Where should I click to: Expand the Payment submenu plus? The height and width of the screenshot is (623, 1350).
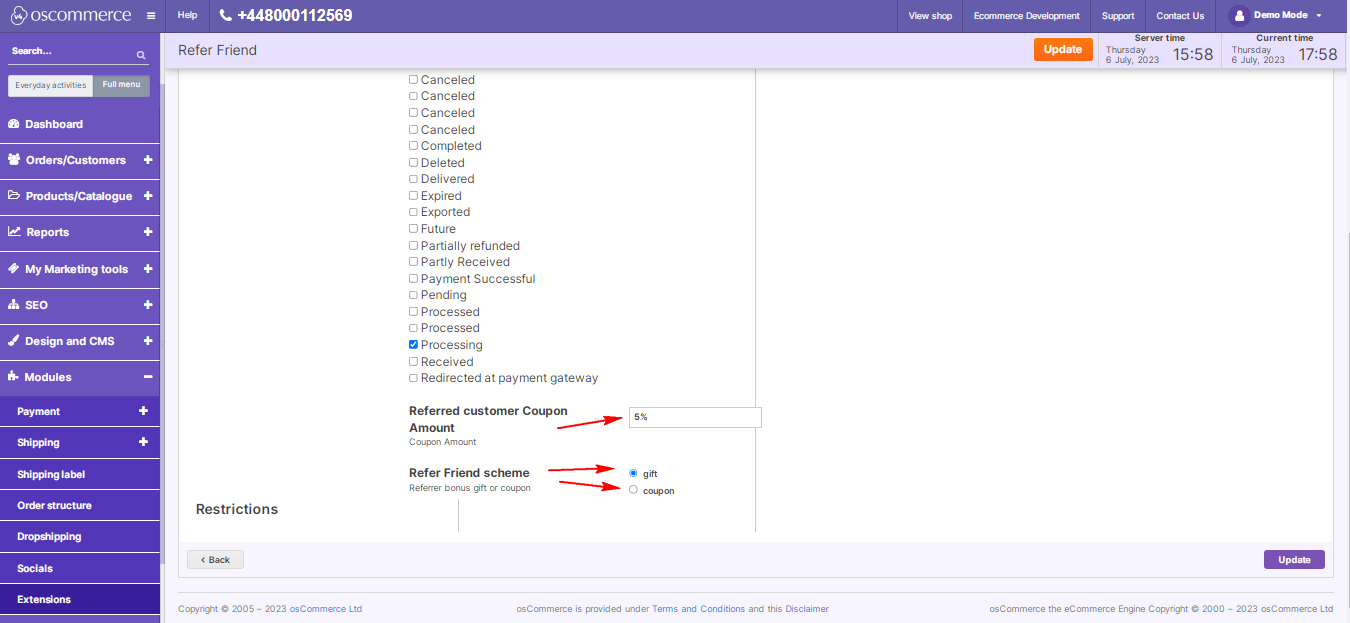(x=143, y=411)
